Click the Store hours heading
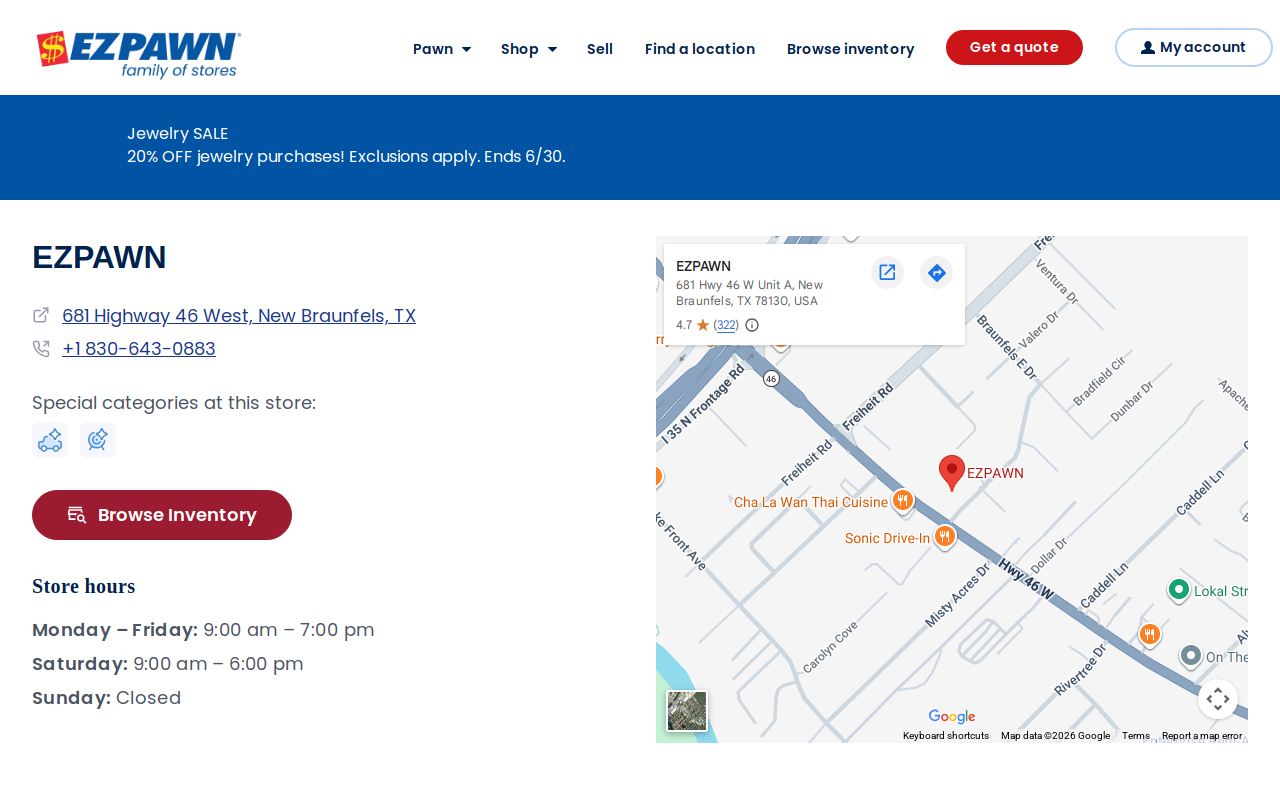1280x800 pixels. [84, 586]
